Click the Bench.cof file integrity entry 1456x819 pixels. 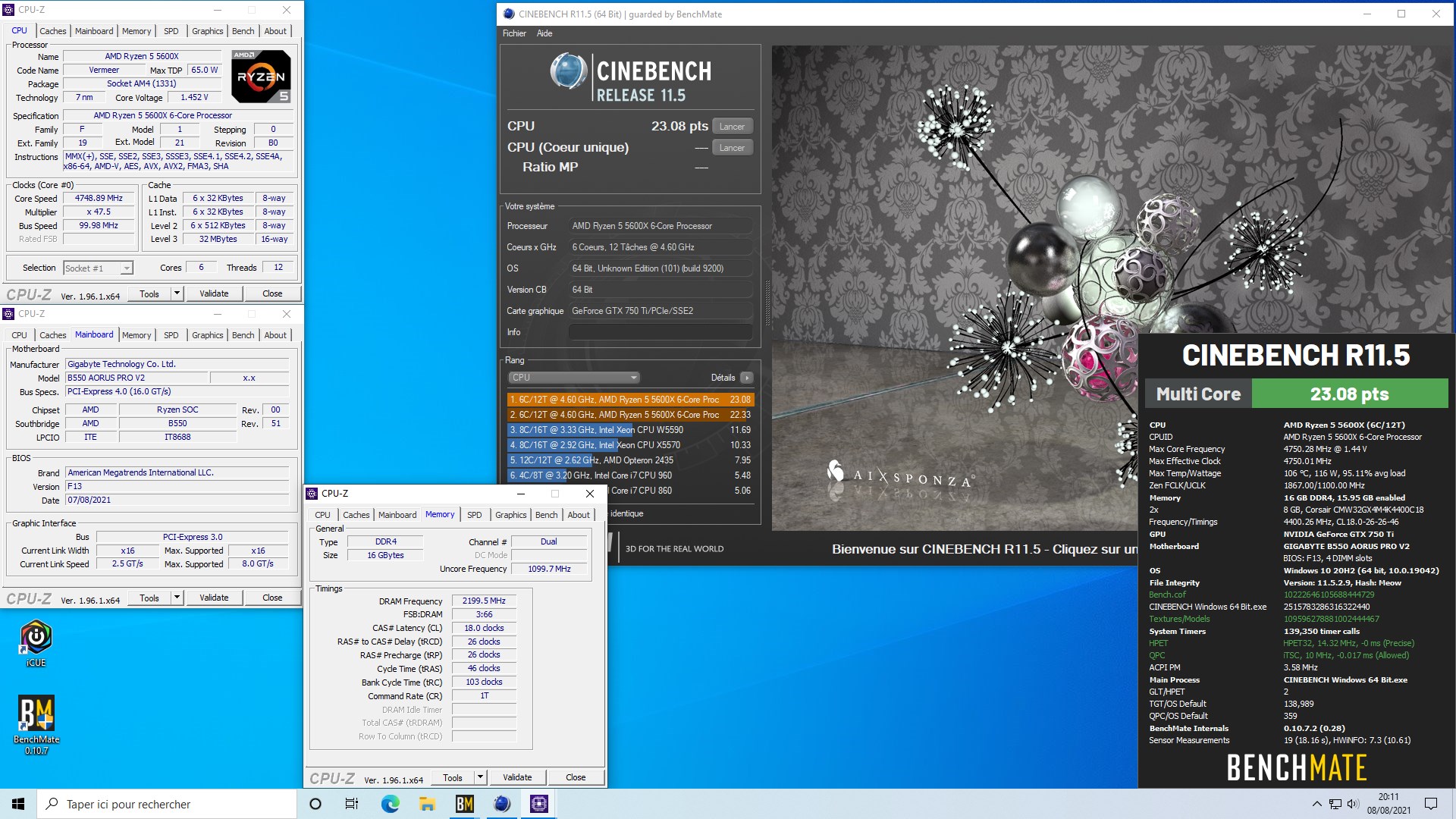click(x=1167, y=595)
